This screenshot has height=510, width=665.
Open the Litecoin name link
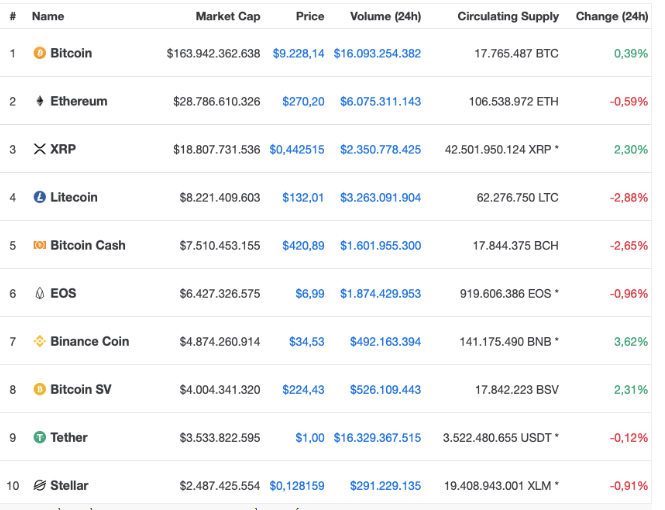(x=74, y=197)
